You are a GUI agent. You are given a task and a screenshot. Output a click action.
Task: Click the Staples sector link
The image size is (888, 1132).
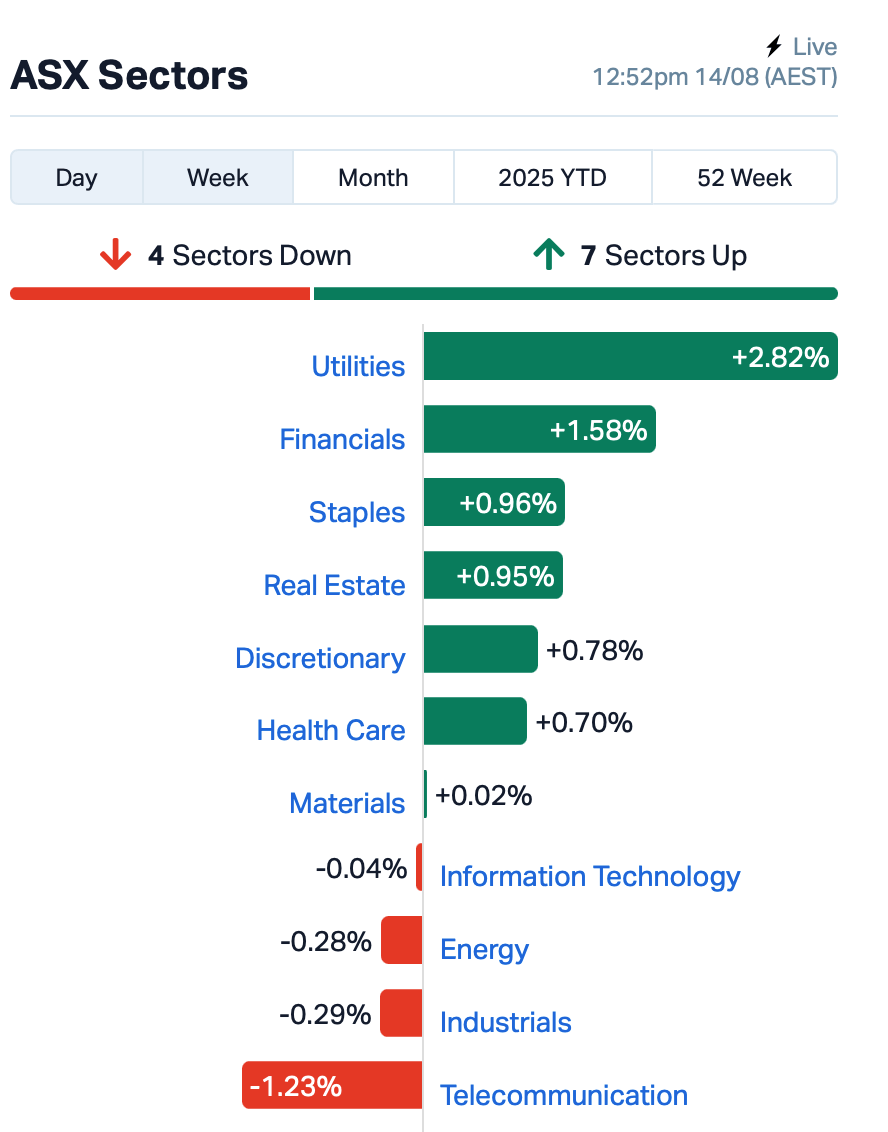[357, 513]
